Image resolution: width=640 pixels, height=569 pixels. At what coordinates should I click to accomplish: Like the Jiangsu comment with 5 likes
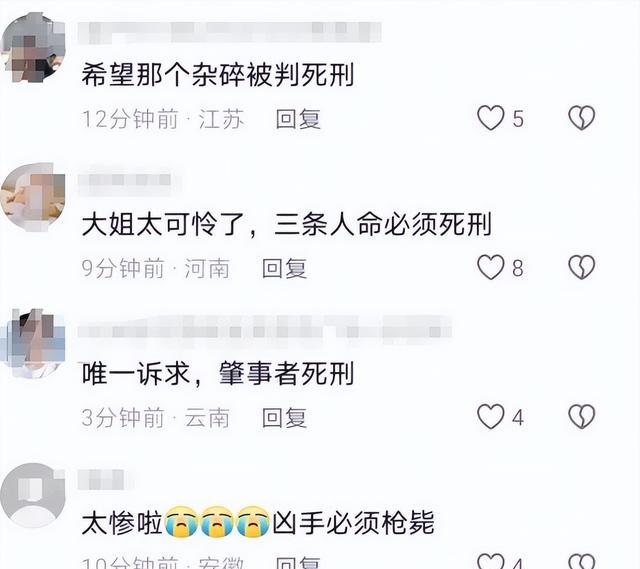coord(490,118)
